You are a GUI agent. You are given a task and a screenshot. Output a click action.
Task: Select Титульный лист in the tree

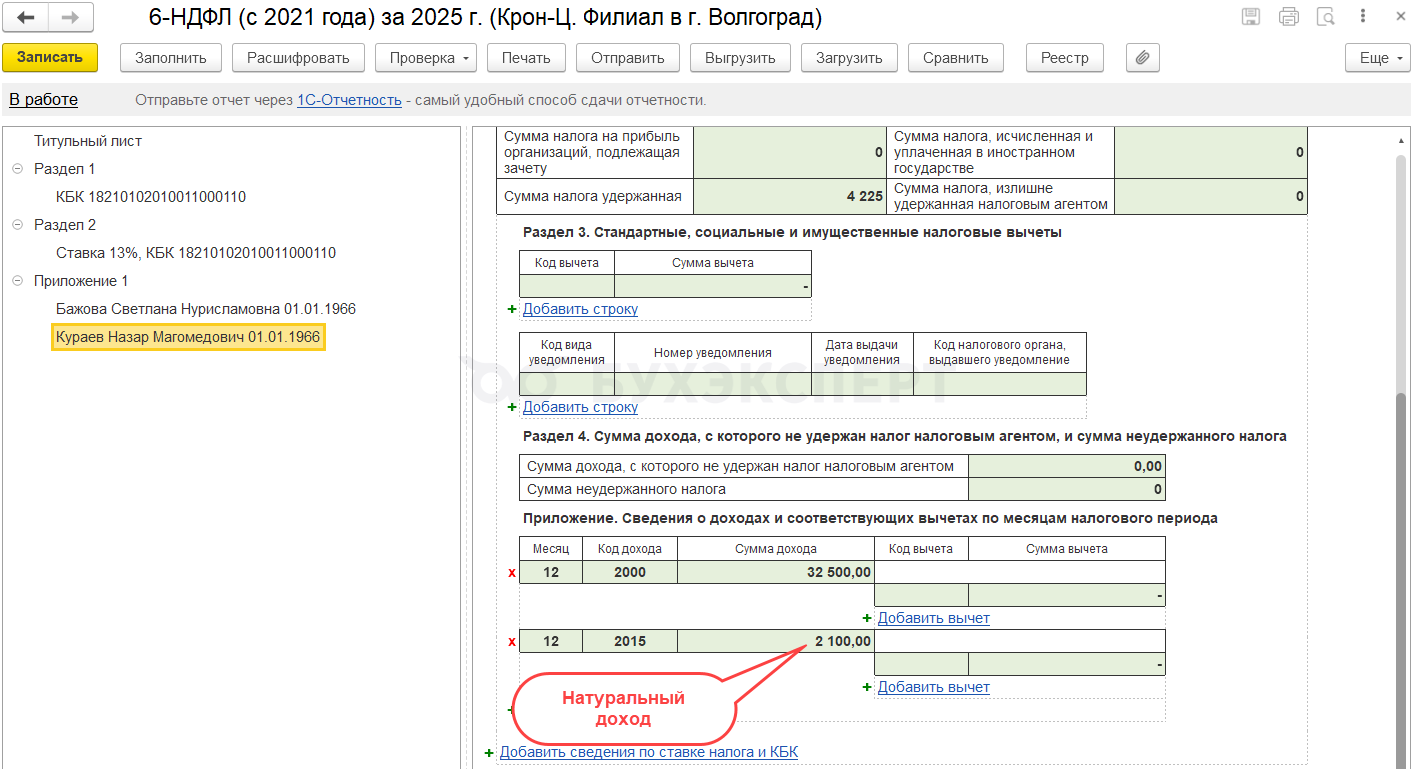tap(88, 141)
